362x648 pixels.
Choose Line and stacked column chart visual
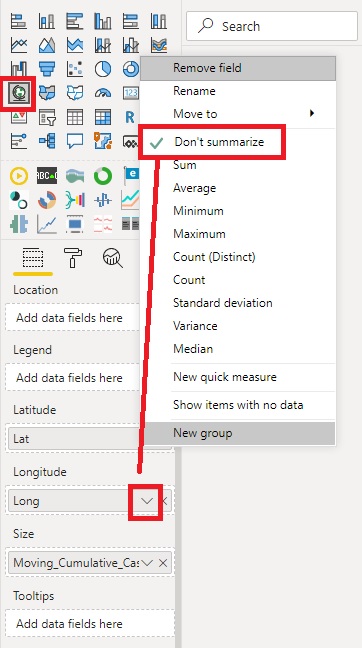click(x=102, y=45)
